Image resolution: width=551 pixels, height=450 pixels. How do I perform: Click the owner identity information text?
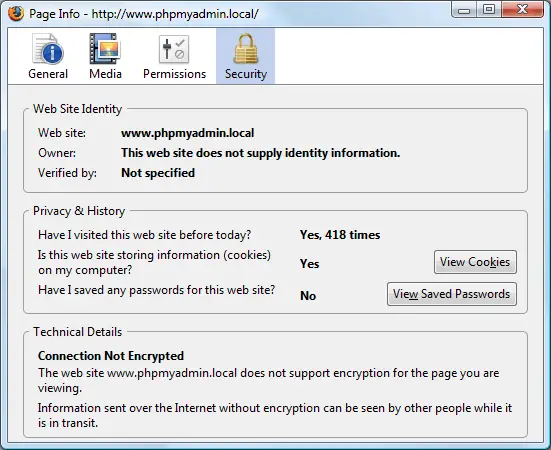[260, 153]
